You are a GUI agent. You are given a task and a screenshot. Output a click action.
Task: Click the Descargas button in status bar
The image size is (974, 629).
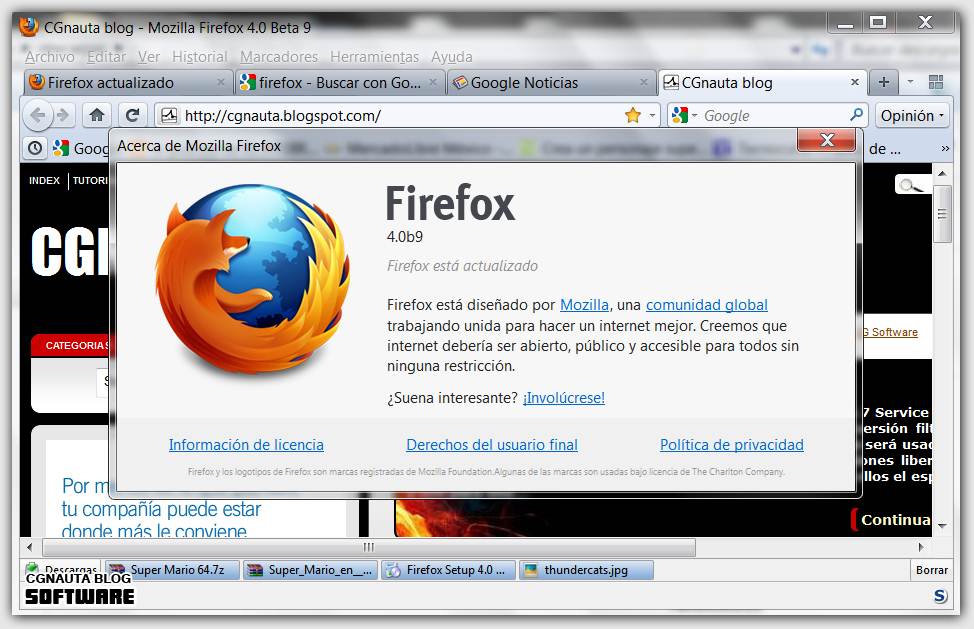coord(62,568)
